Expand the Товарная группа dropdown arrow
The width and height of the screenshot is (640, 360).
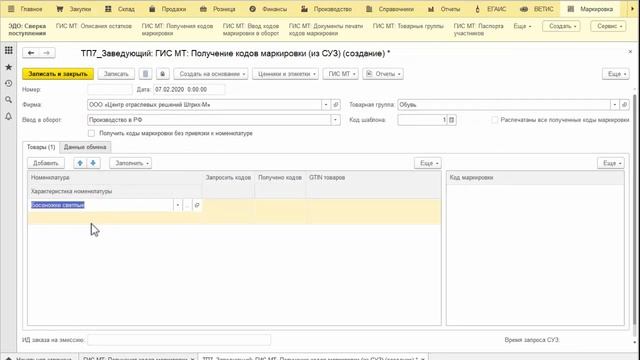click(614, 105)
